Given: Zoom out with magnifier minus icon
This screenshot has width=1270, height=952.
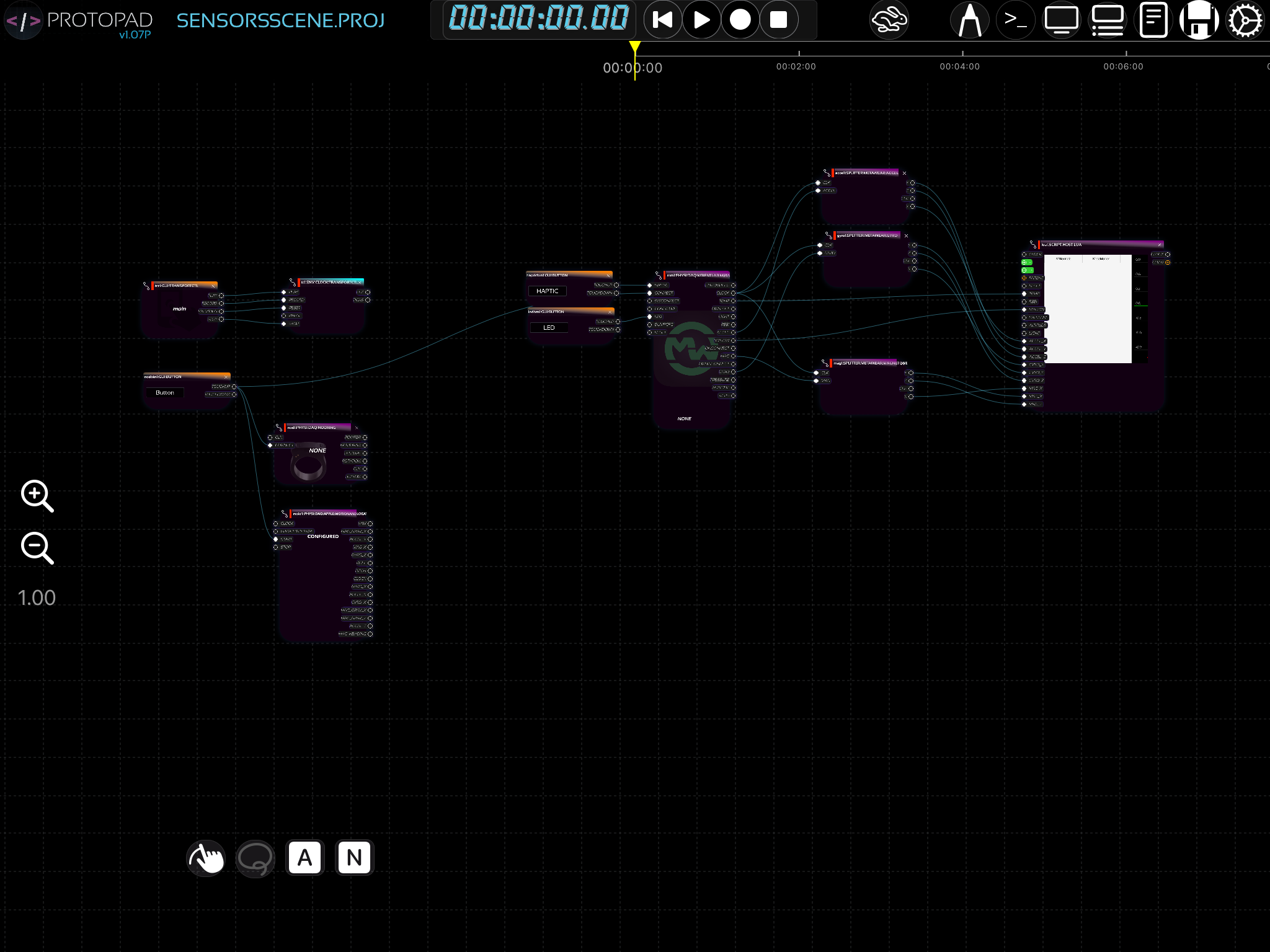Looking at the screenshot, I should point(37,548).
